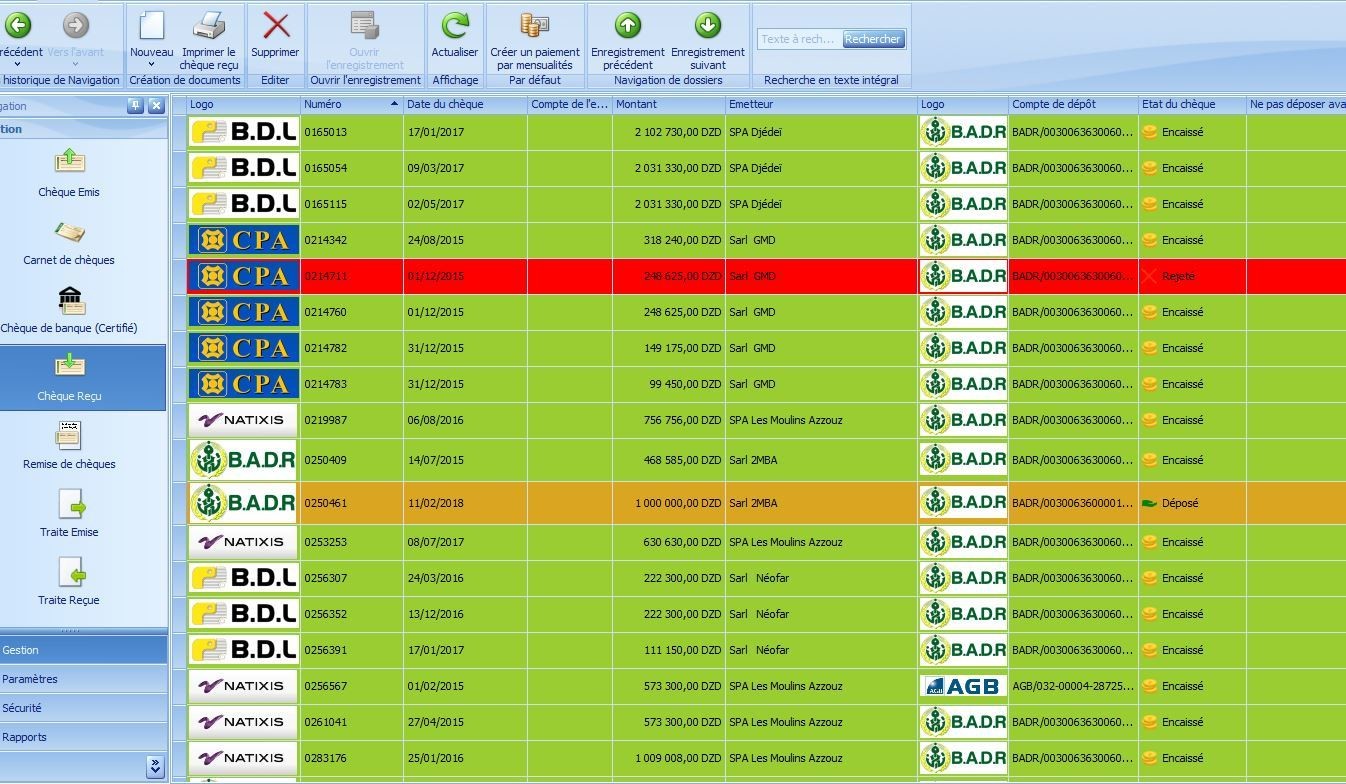Delete the record with Supprimer
Screen dimensions: 1346x784
275,33
